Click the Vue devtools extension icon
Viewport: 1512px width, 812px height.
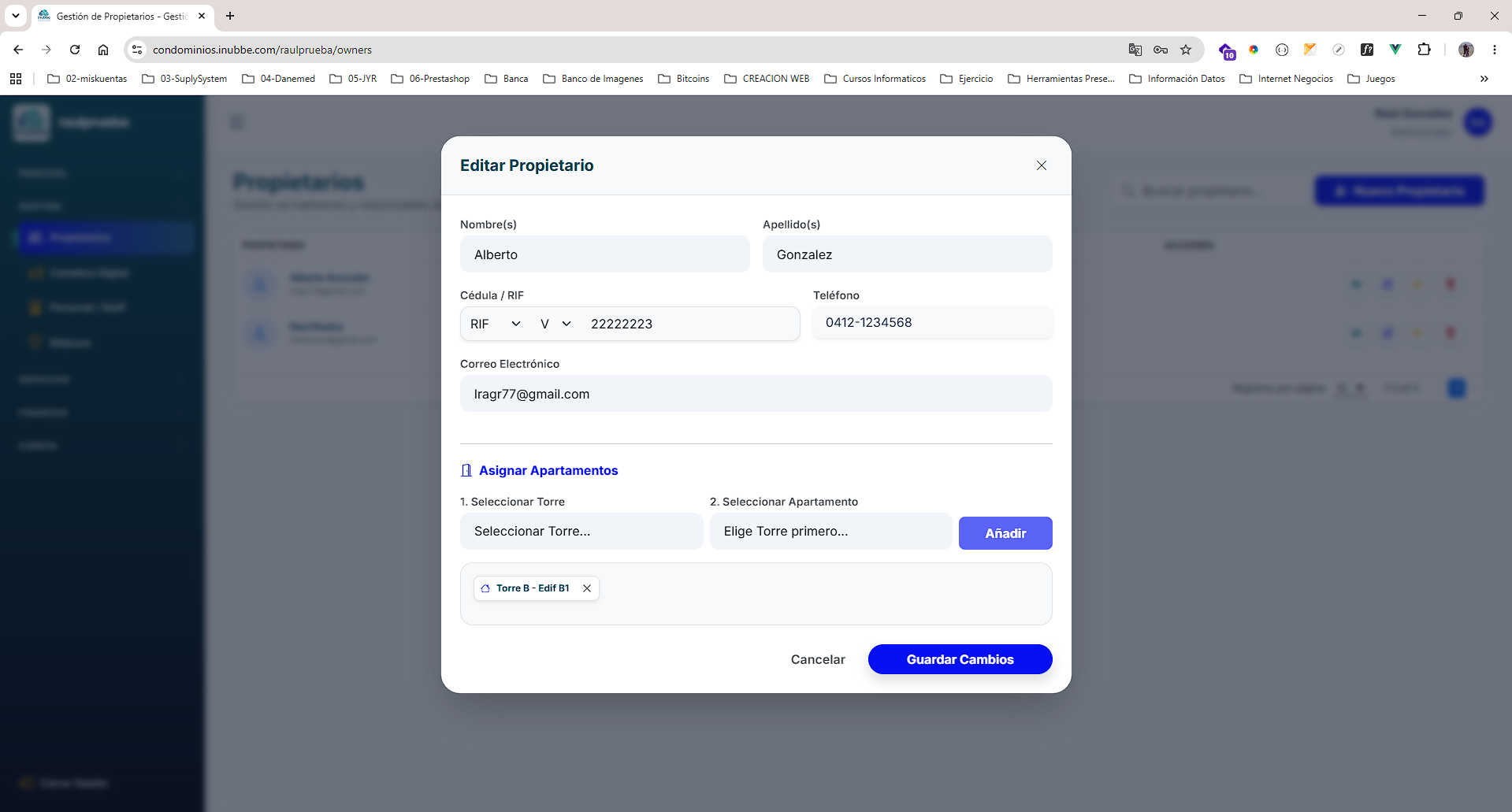point(1395,50)
